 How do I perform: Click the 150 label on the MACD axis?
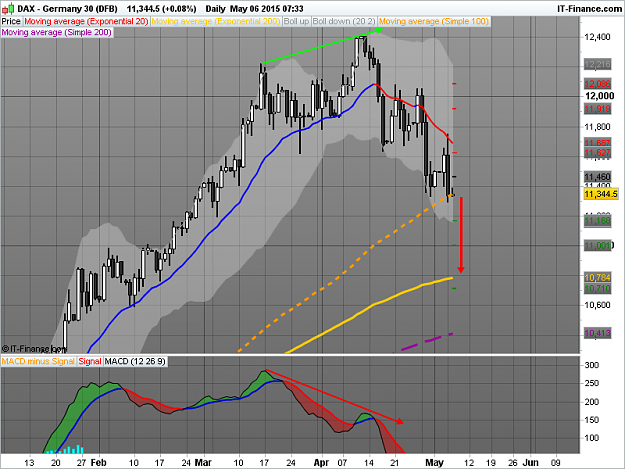point(592,420)
